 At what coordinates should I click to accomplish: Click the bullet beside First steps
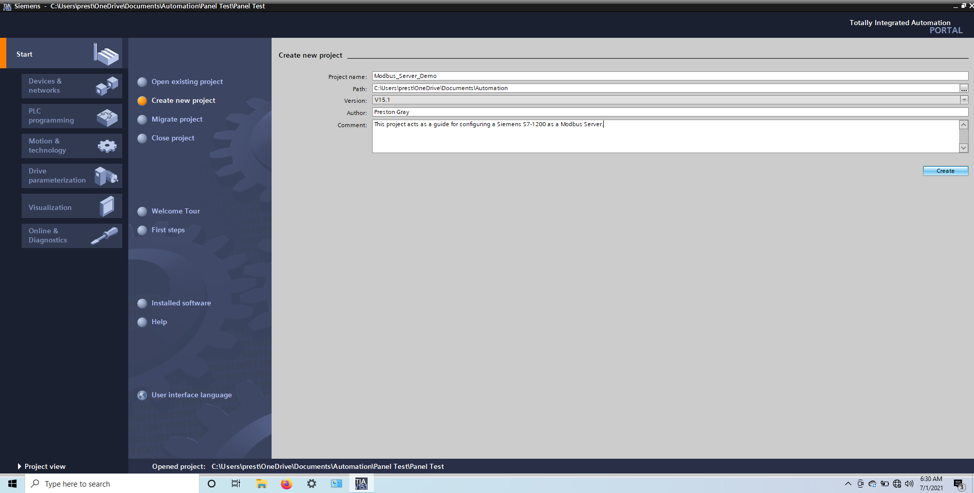(142, 230)
